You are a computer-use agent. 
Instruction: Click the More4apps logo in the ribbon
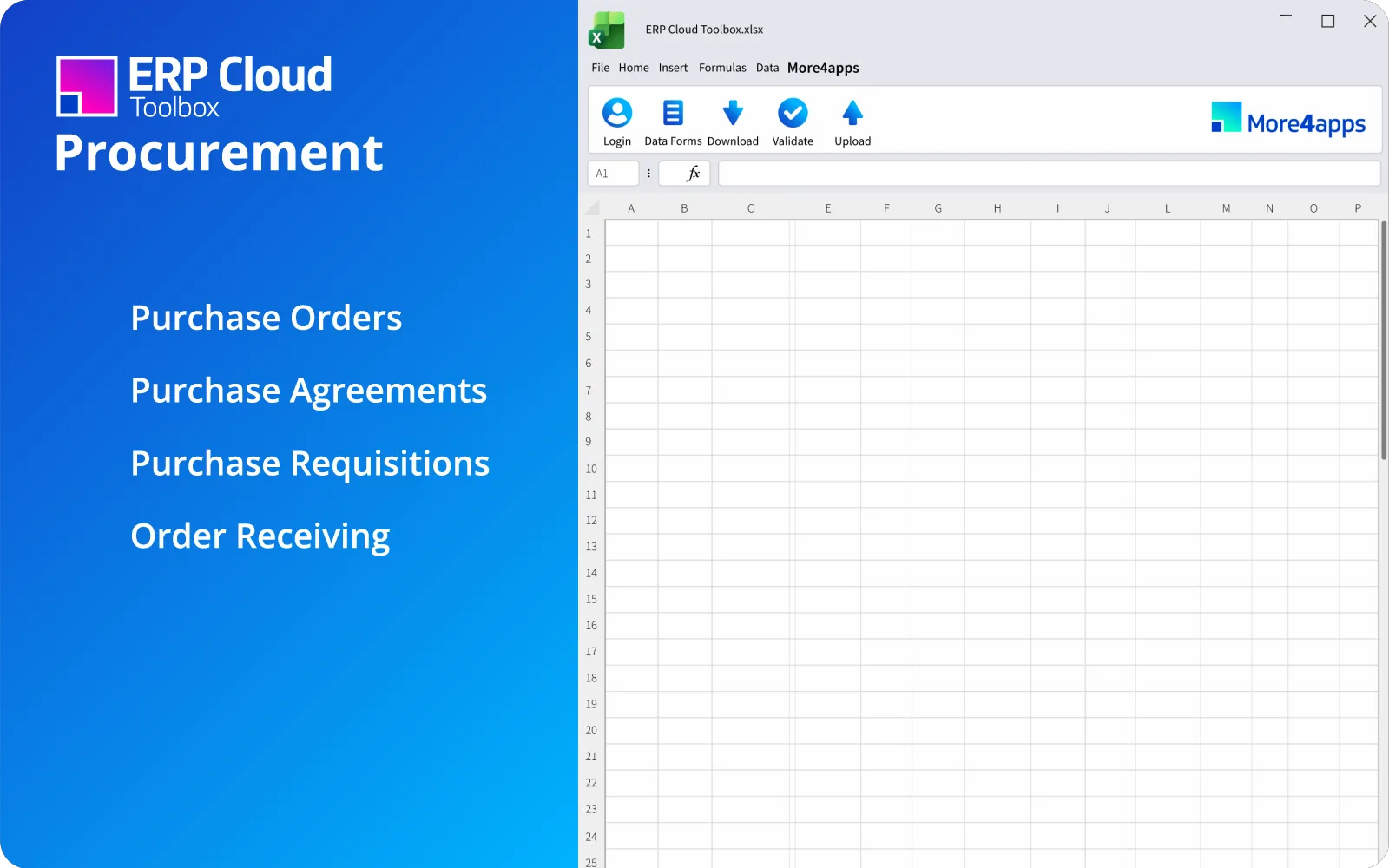click(1288, 121)
